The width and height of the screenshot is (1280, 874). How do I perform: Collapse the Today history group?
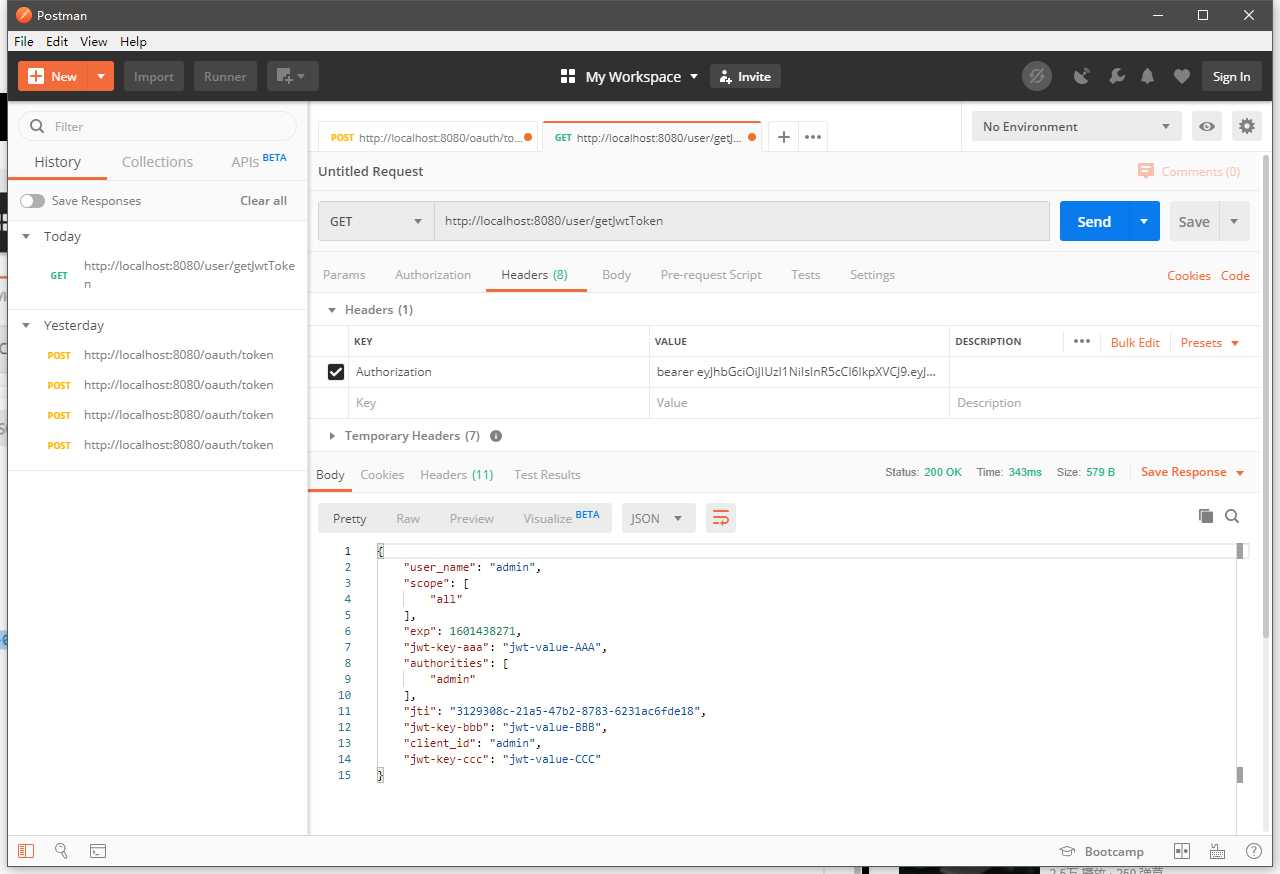[27, 237]
